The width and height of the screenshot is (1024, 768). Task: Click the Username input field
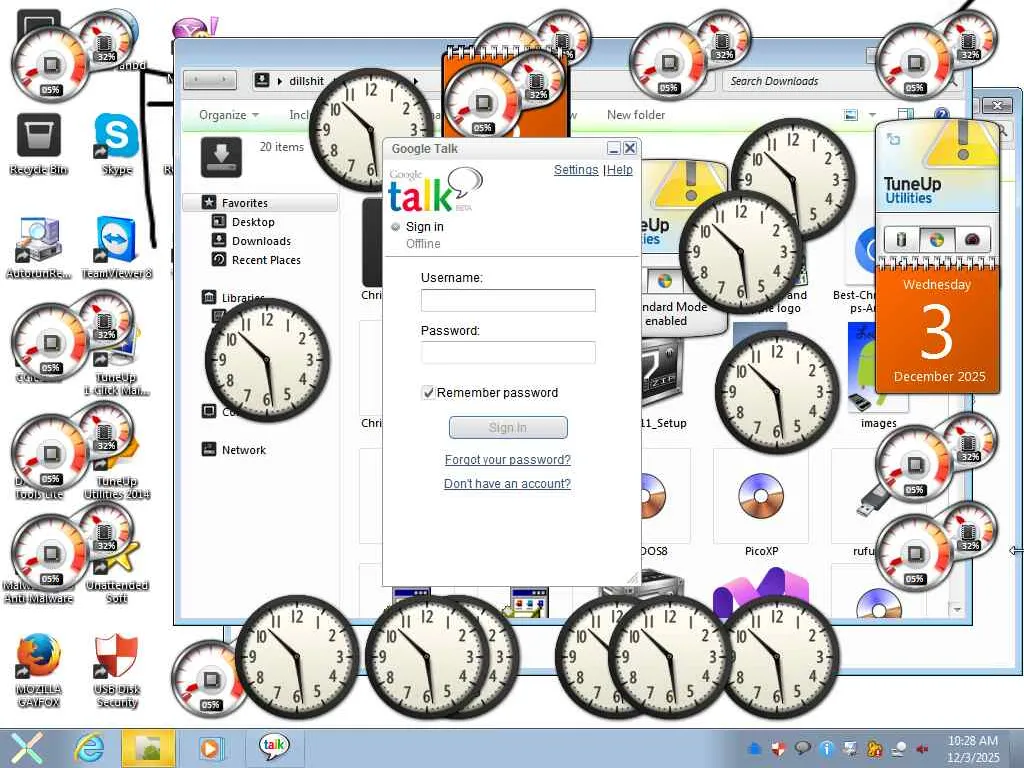point(508,300)
